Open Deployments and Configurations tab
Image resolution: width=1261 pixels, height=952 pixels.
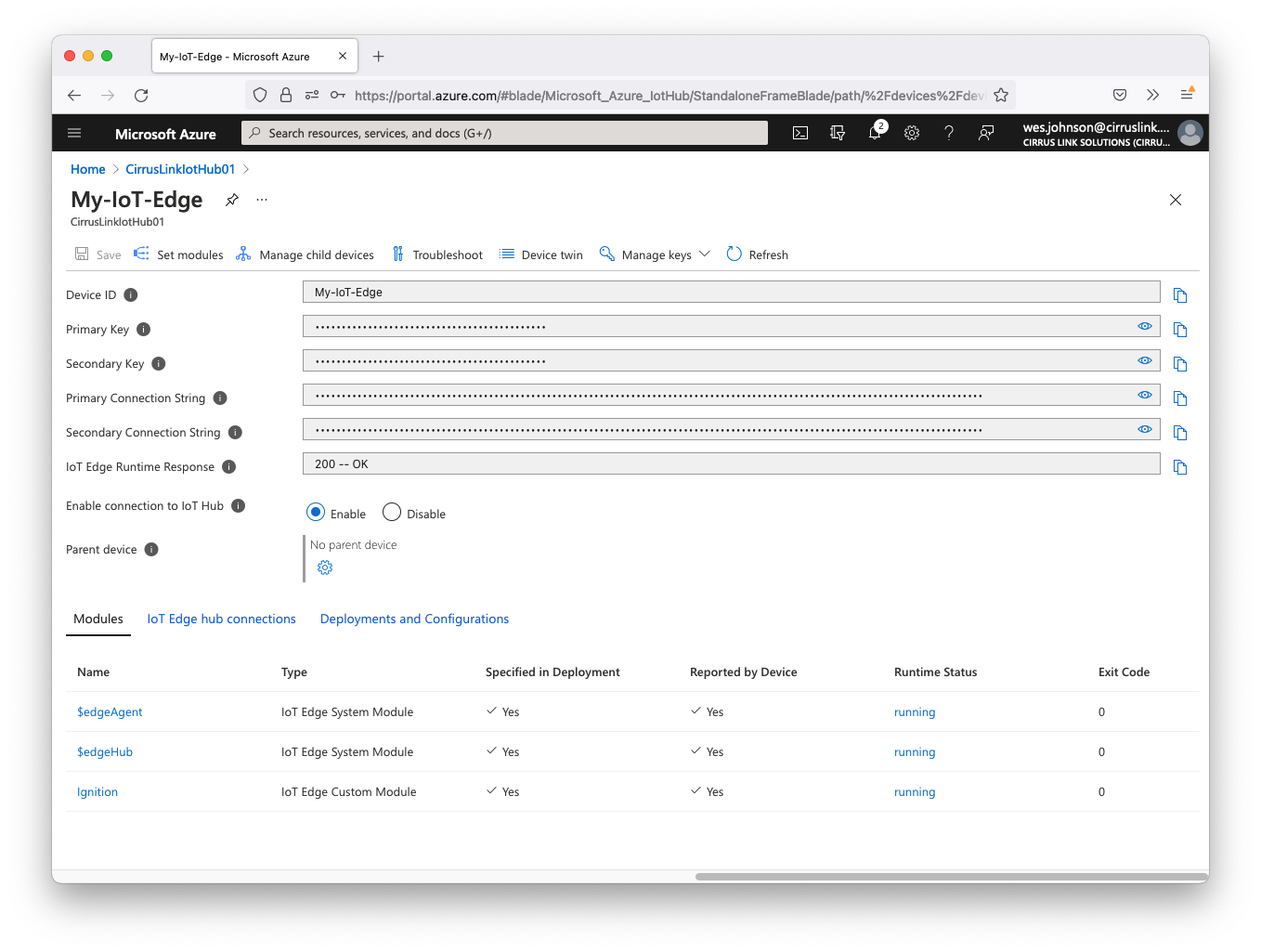(x=414, y=619)
